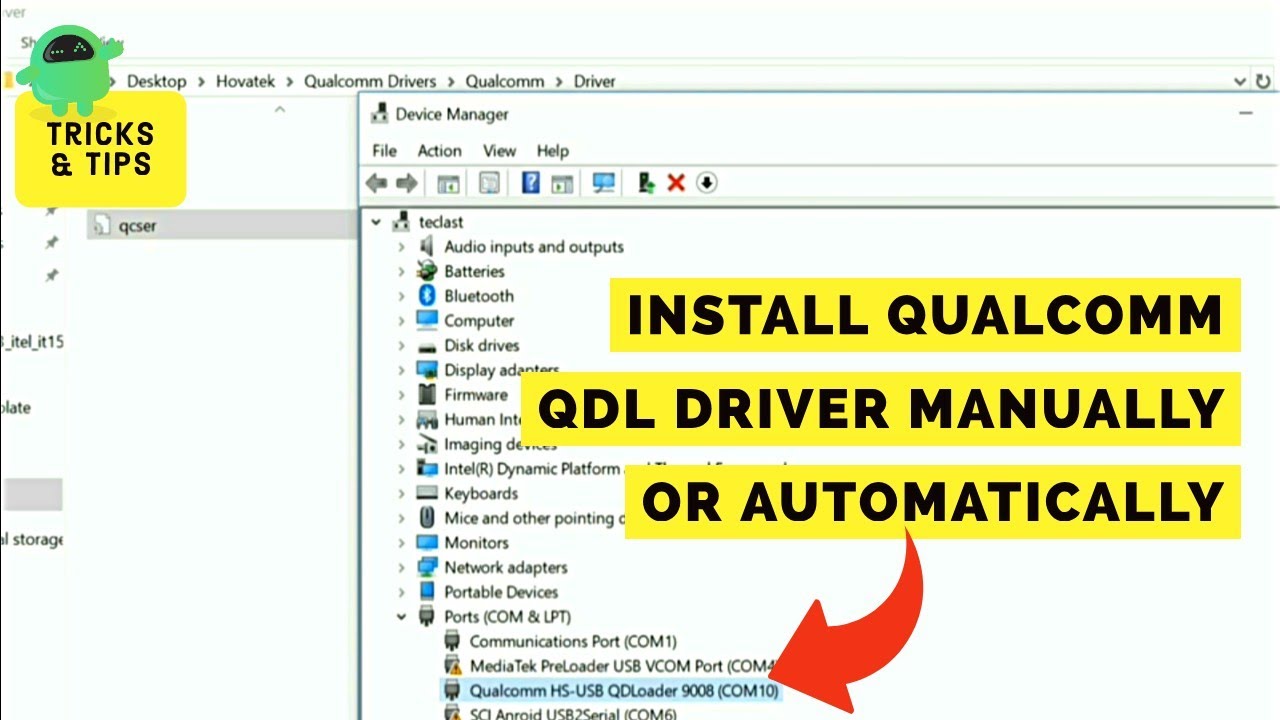
Task: Click the Device Manager title bar icon
Action: (x=380, y=114)
